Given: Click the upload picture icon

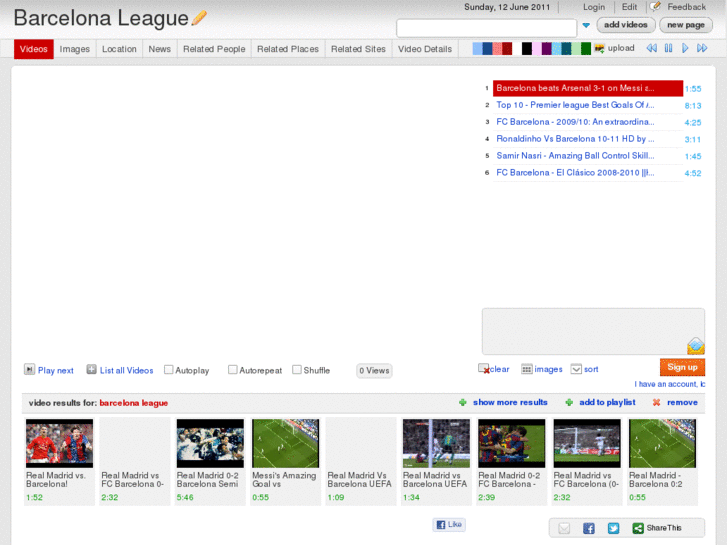Looking at the screenshot, I should (599, 48).
